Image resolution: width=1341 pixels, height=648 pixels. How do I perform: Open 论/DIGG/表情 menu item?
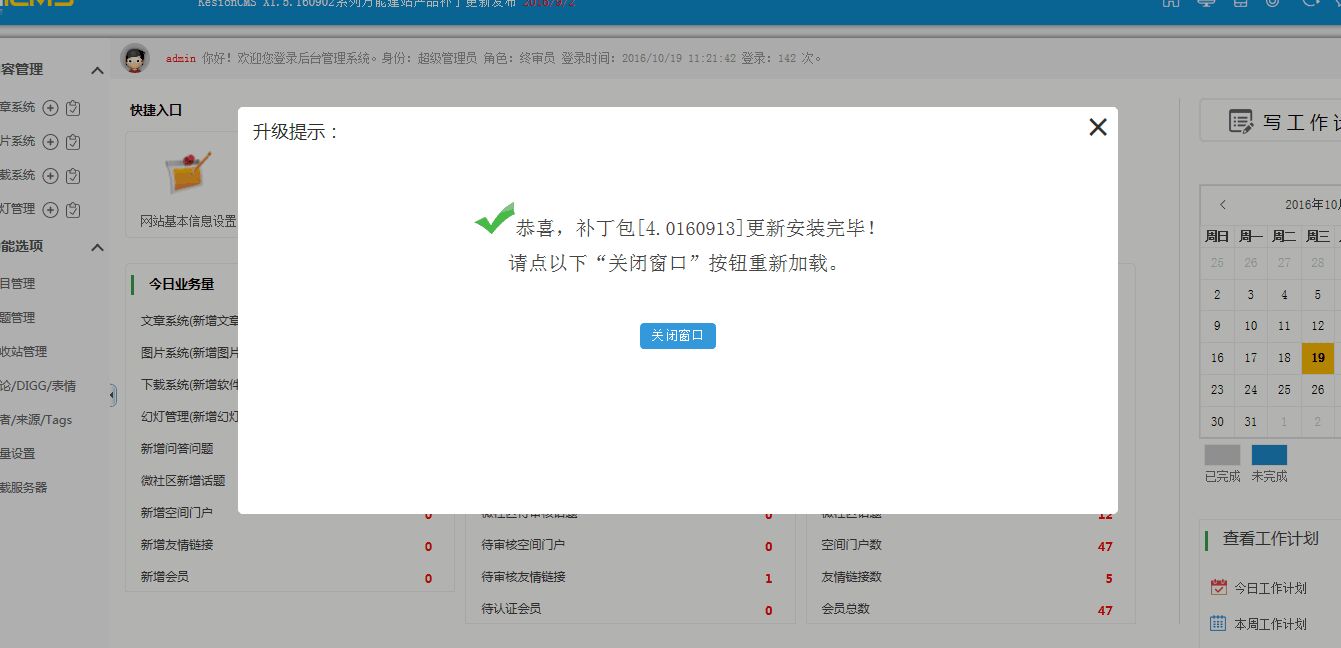click(x=38, y=386)
